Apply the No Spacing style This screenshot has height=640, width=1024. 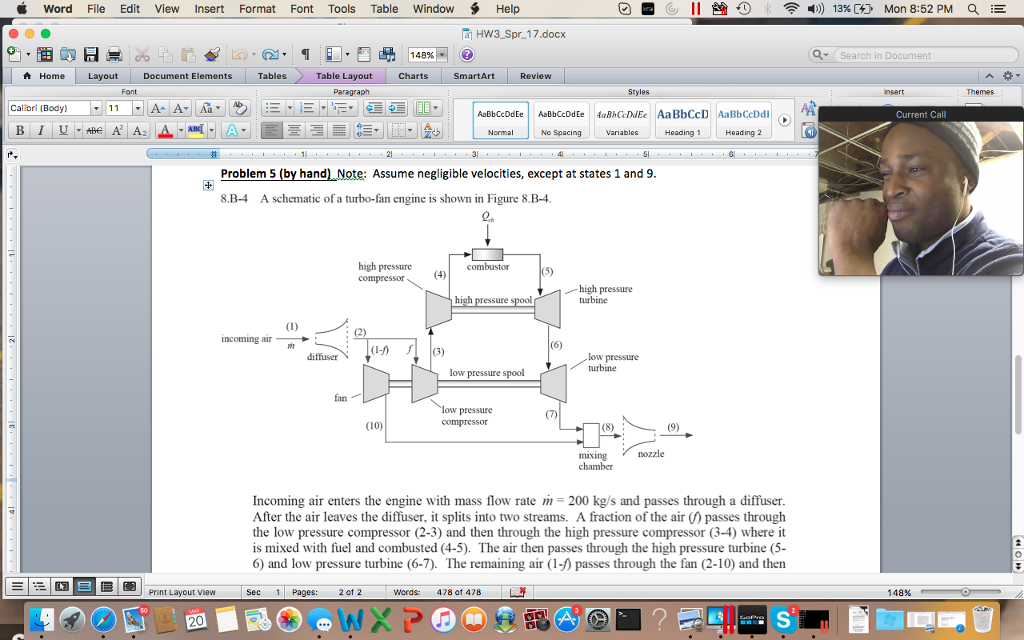coord(561,120)
